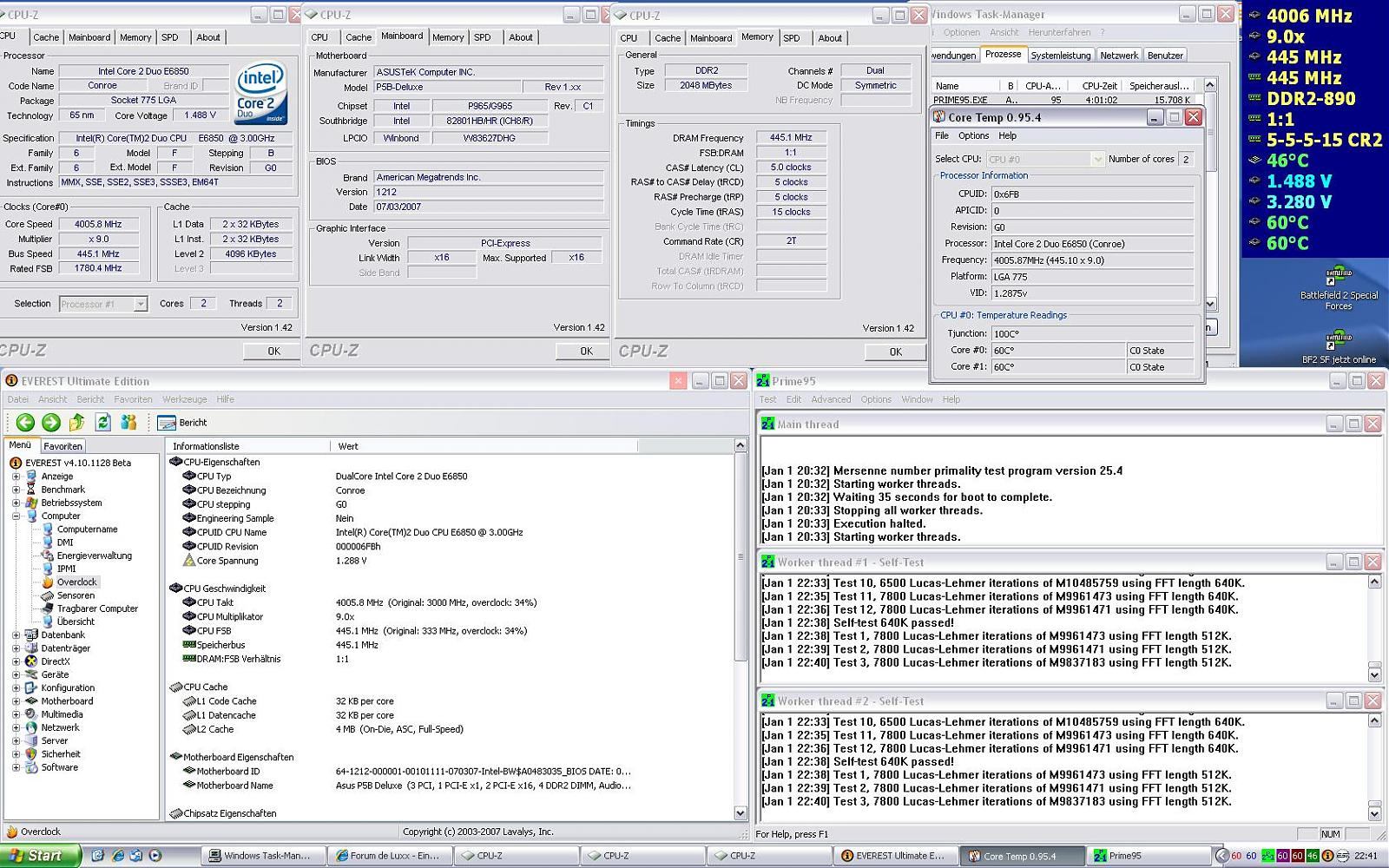Expand Software tree node
This screenshot has width=1389, height=868.
tap(16, 767)
